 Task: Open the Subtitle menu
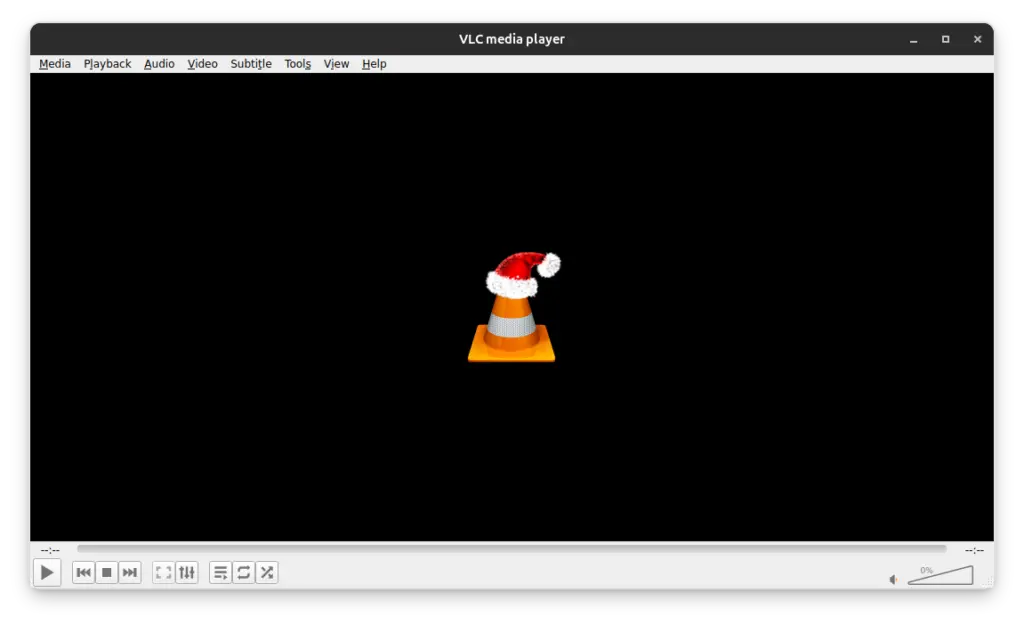pyautogui.click(x=250, y=63)
